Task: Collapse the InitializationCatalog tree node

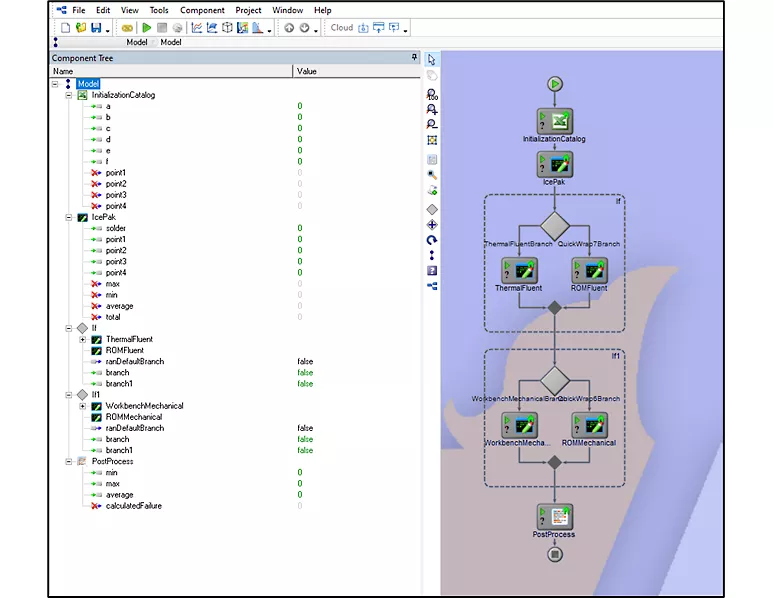Action: 69,95
